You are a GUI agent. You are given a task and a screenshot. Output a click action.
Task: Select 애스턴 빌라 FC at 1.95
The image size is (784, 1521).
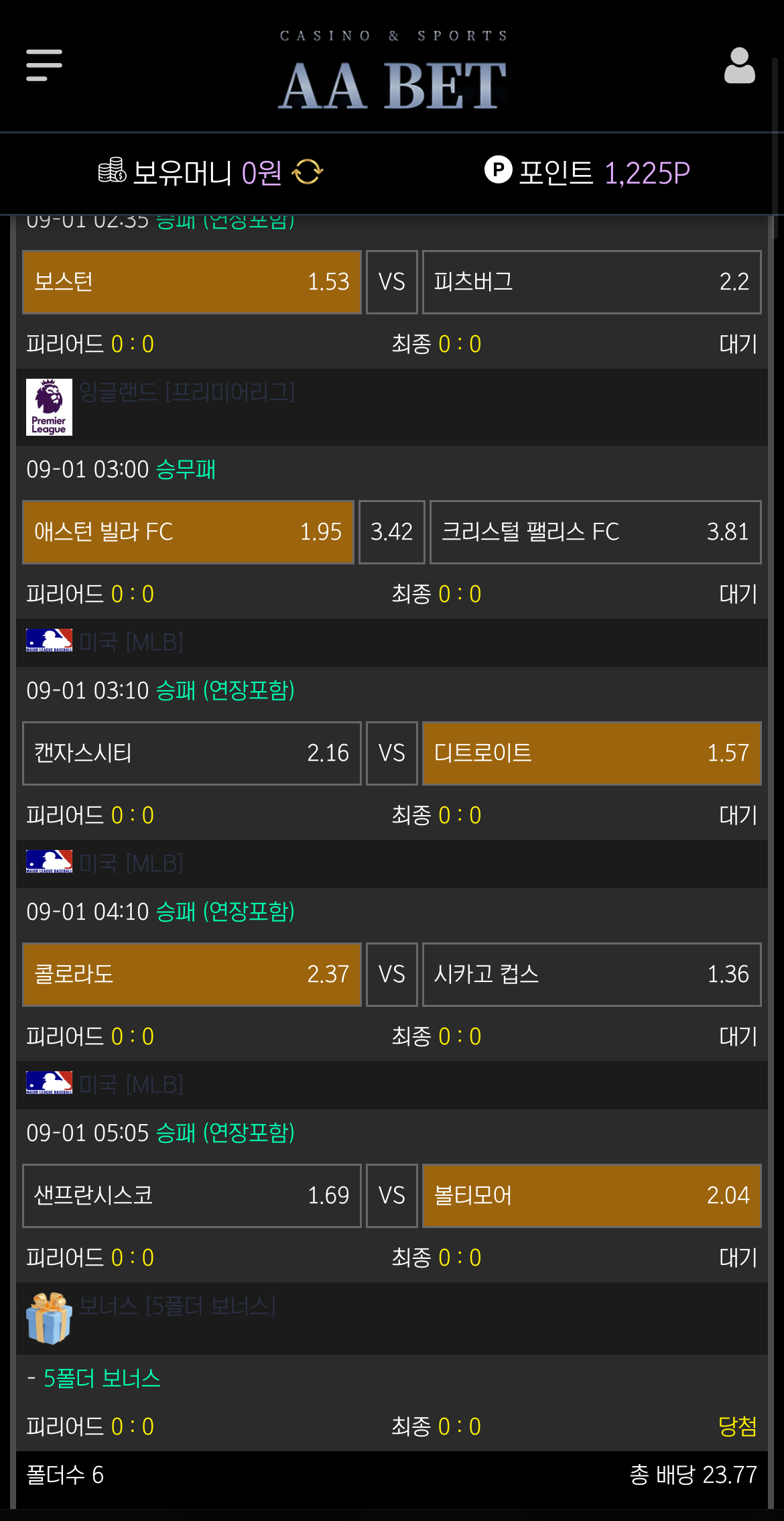tap(188, 532)
